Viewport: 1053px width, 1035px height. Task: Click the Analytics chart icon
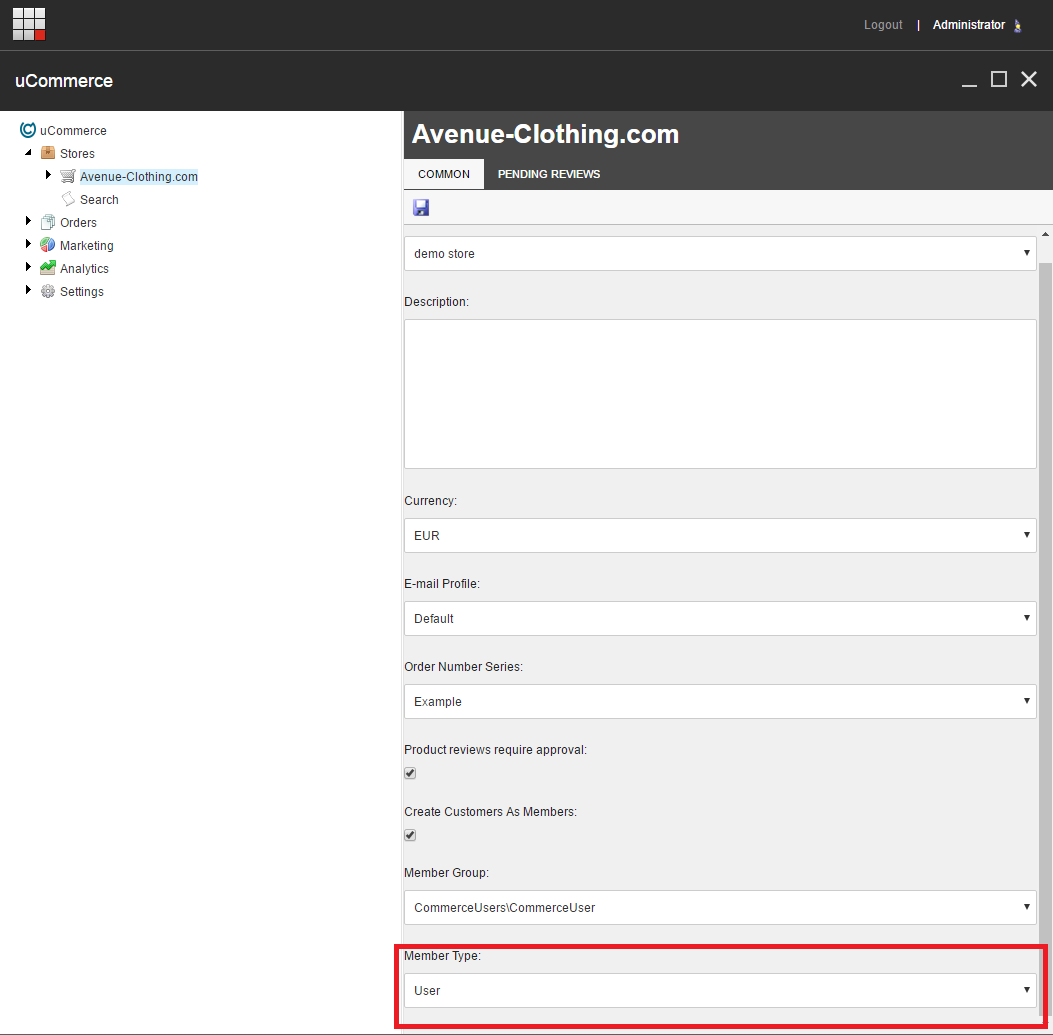coord(48,268)
